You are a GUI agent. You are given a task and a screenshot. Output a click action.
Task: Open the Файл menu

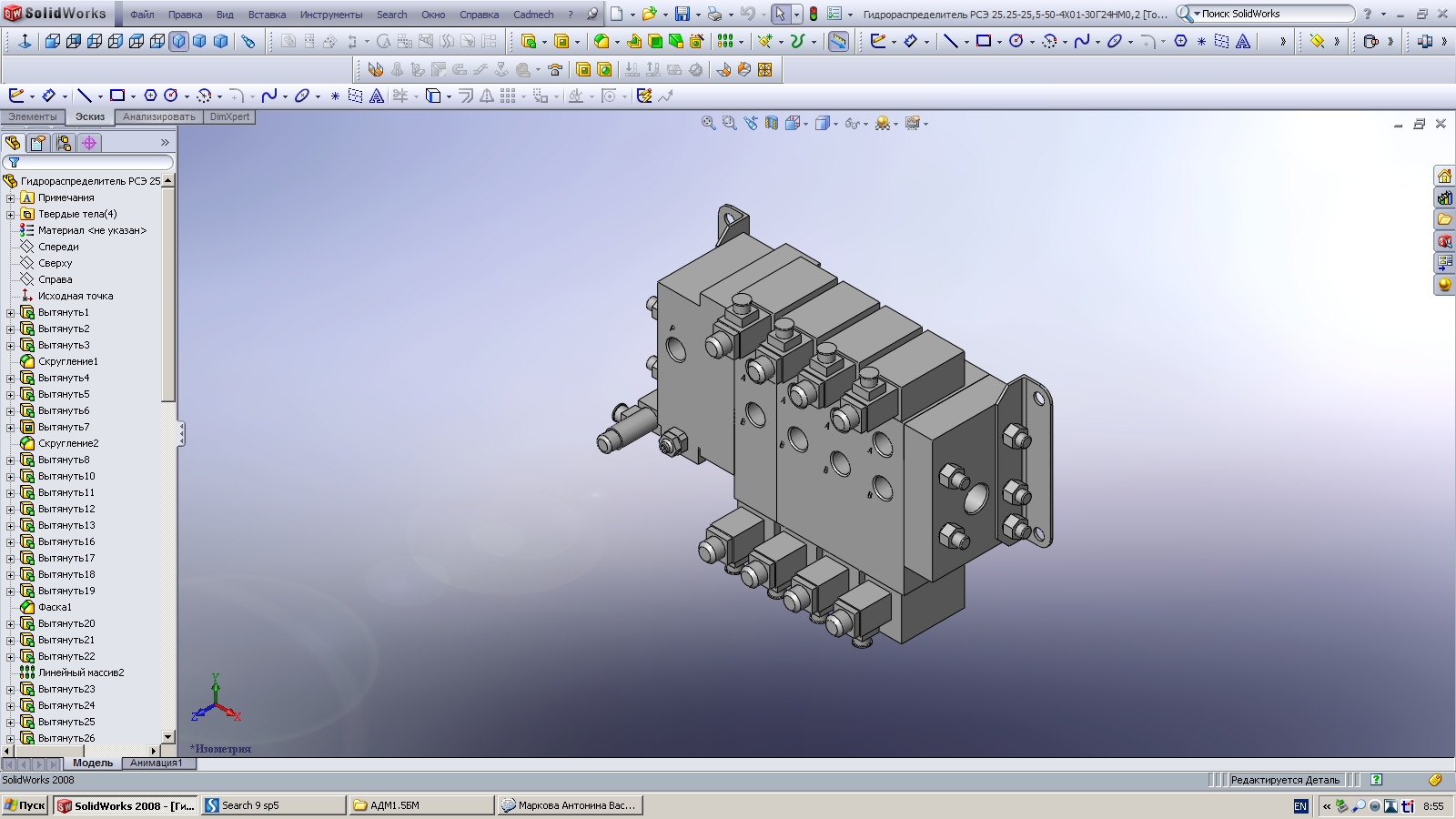(142, 15)
